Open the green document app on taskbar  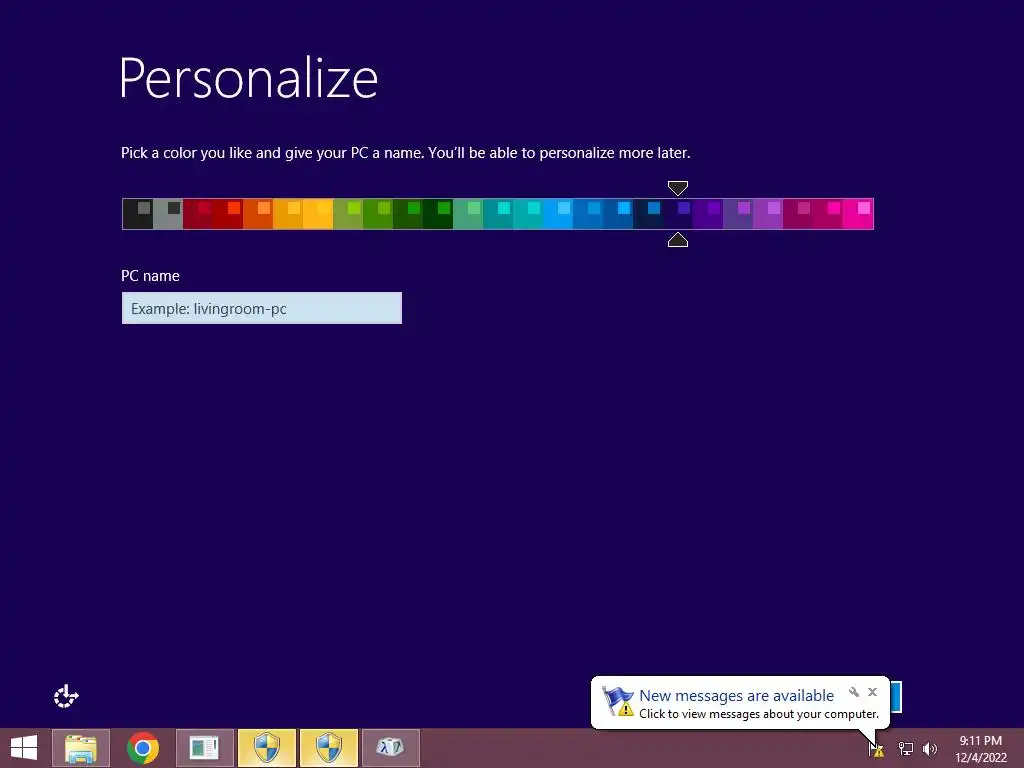click(204, 748)
